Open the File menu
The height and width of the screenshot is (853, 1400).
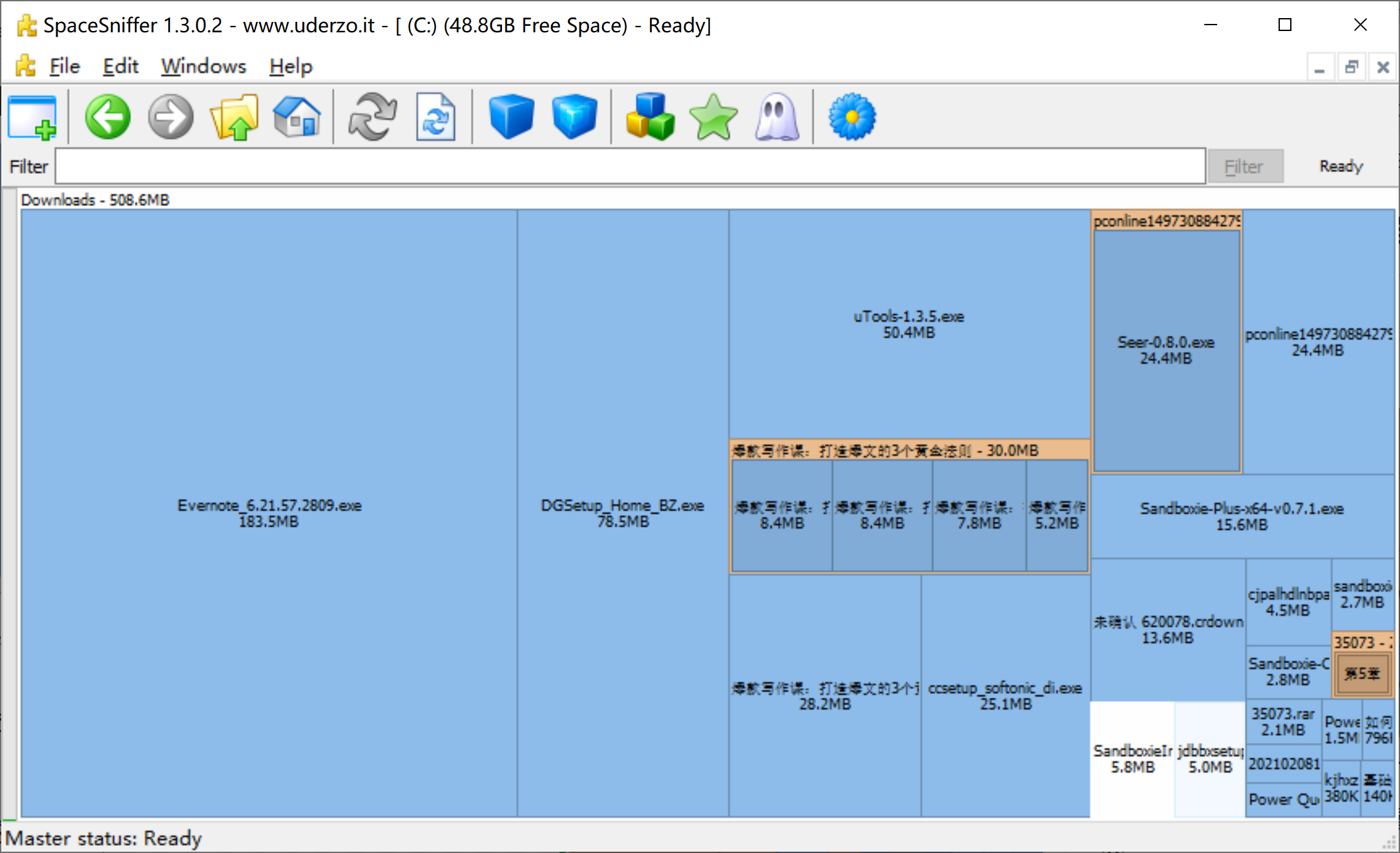65,66
